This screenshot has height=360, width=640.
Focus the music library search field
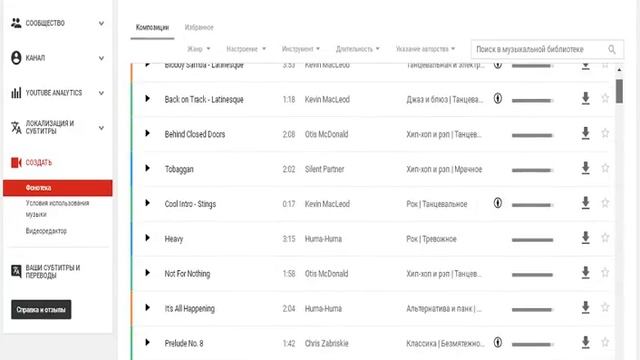[547, 49]
